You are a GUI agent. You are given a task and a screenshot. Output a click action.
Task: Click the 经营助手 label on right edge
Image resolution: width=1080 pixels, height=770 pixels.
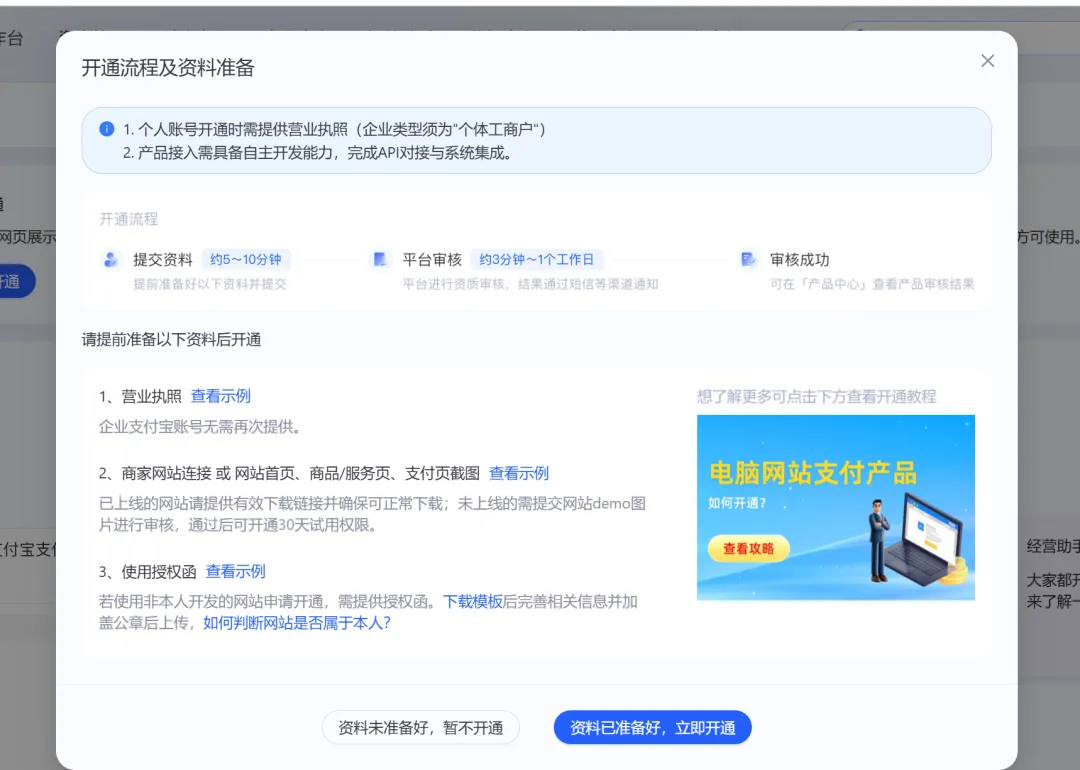click(x=1053, y=547)
